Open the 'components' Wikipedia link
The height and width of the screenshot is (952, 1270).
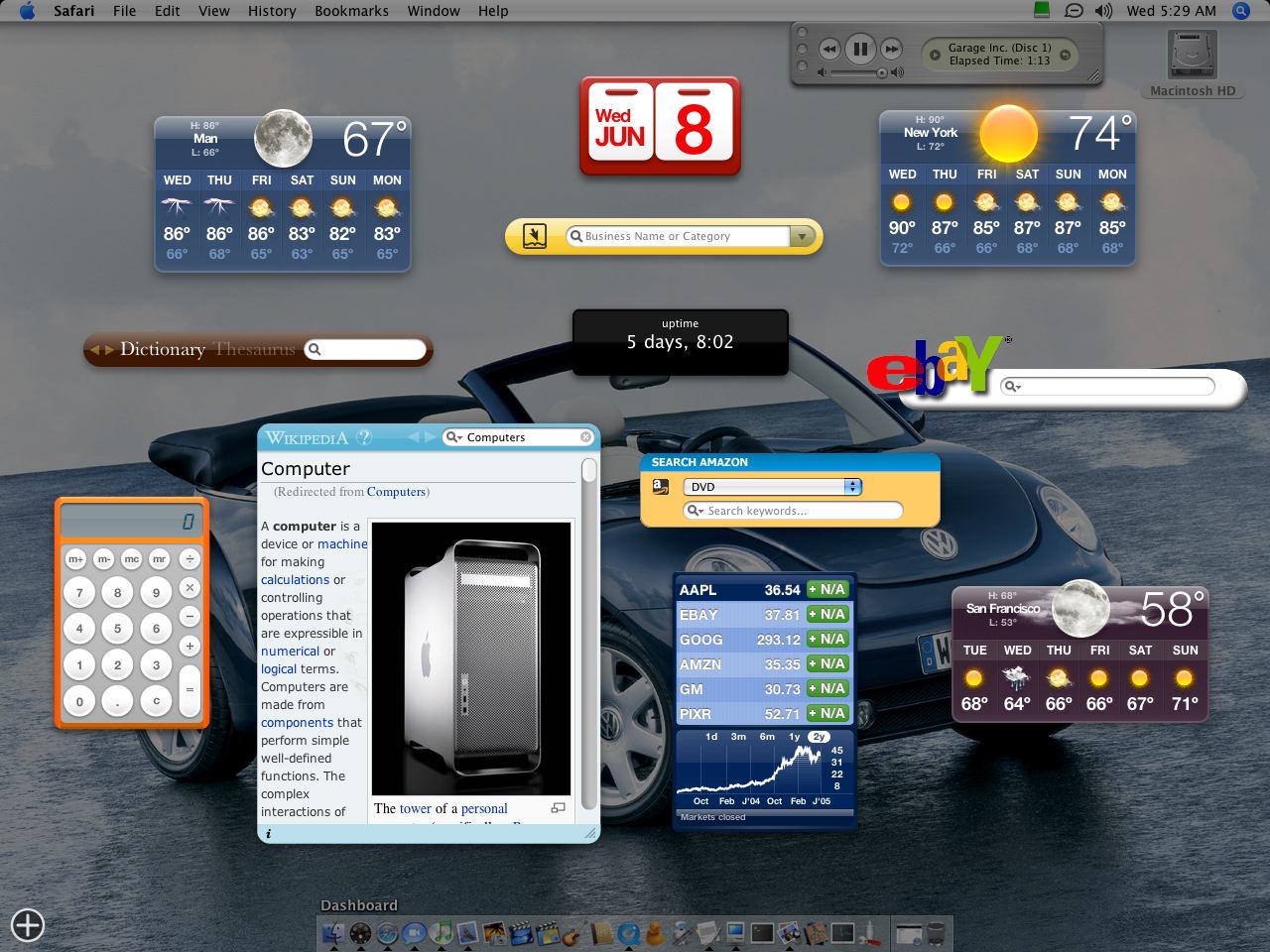click(x=297, y=723)
